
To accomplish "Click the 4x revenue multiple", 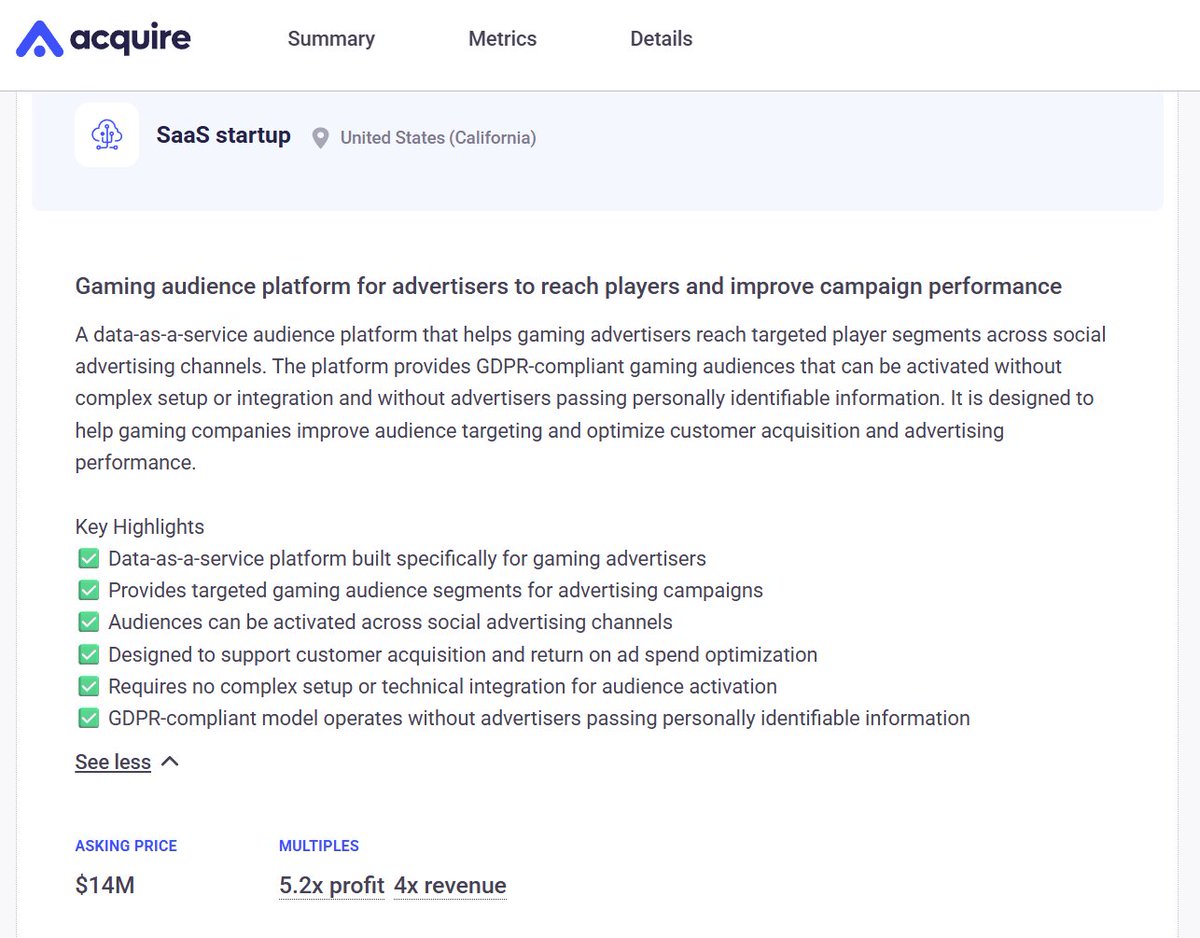I will [450, 886].
